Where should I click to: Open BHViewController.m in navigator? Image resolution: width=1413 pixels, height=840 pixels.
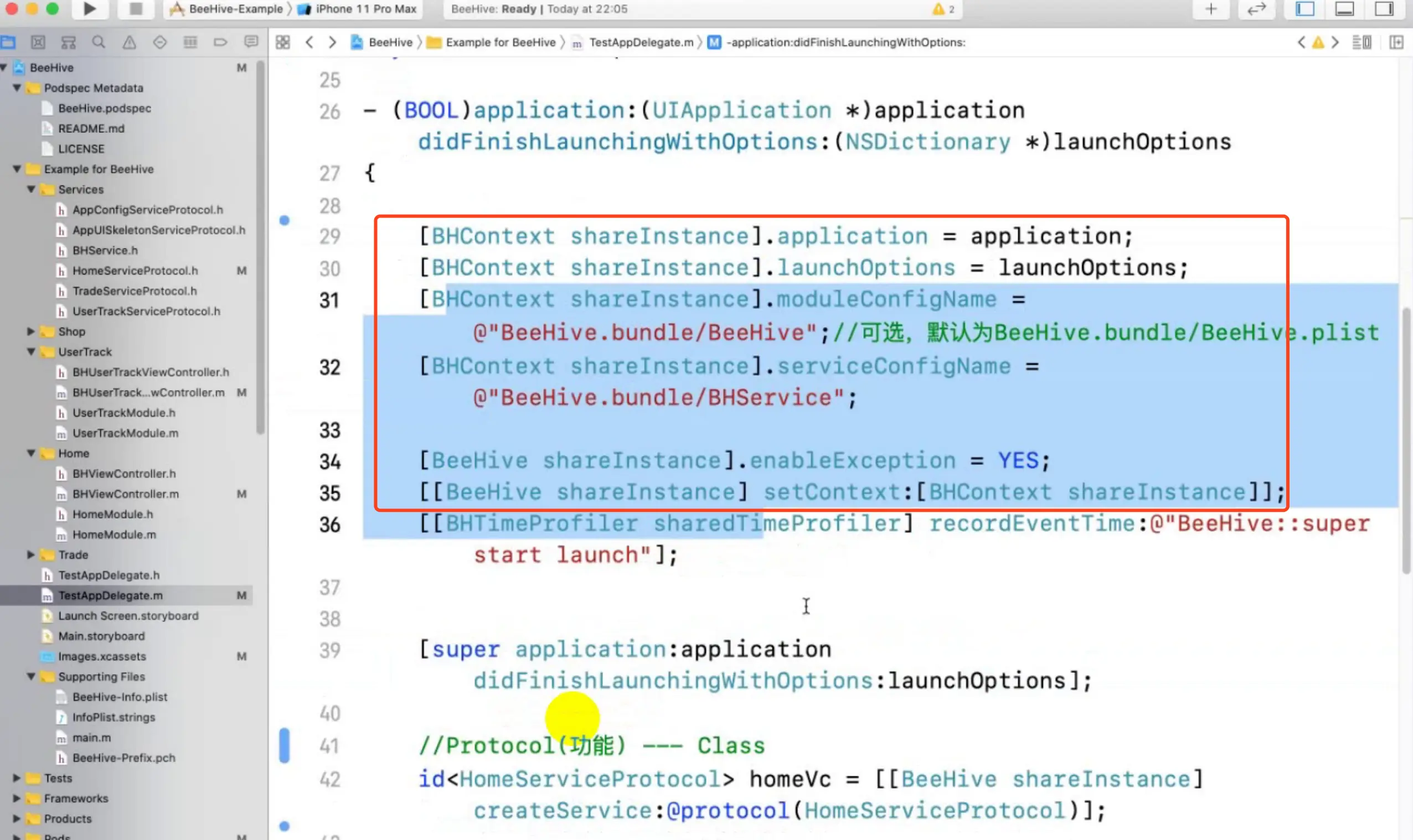[x=125, y=494]
